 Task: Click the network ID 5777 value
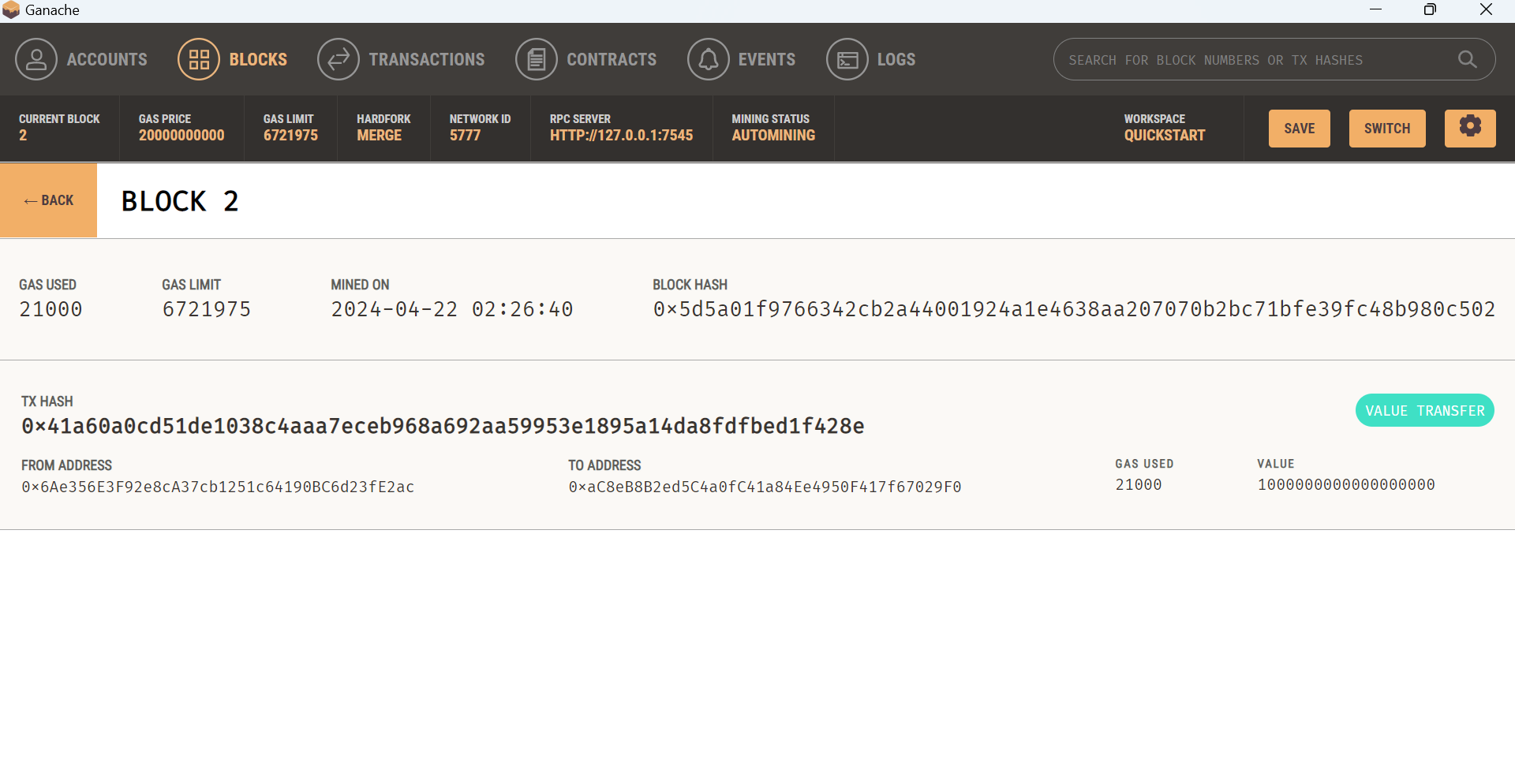point(465,135)
